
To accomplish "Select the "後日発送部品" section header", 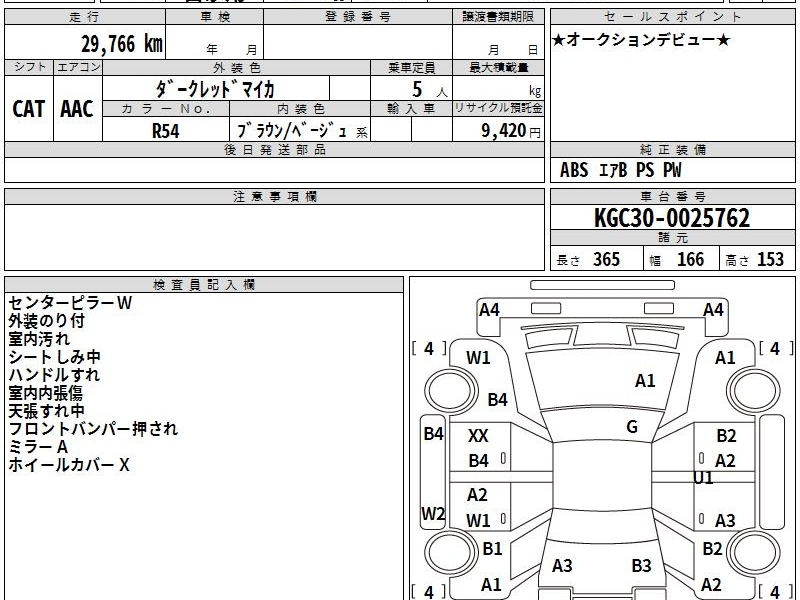I will click(274, 150).
